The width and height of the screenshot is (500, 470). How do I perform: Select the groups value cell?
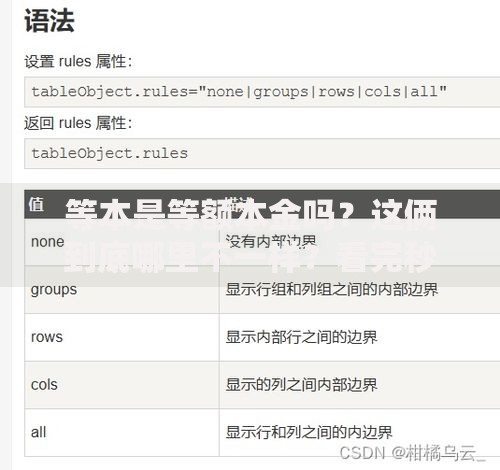coord(122,289)
